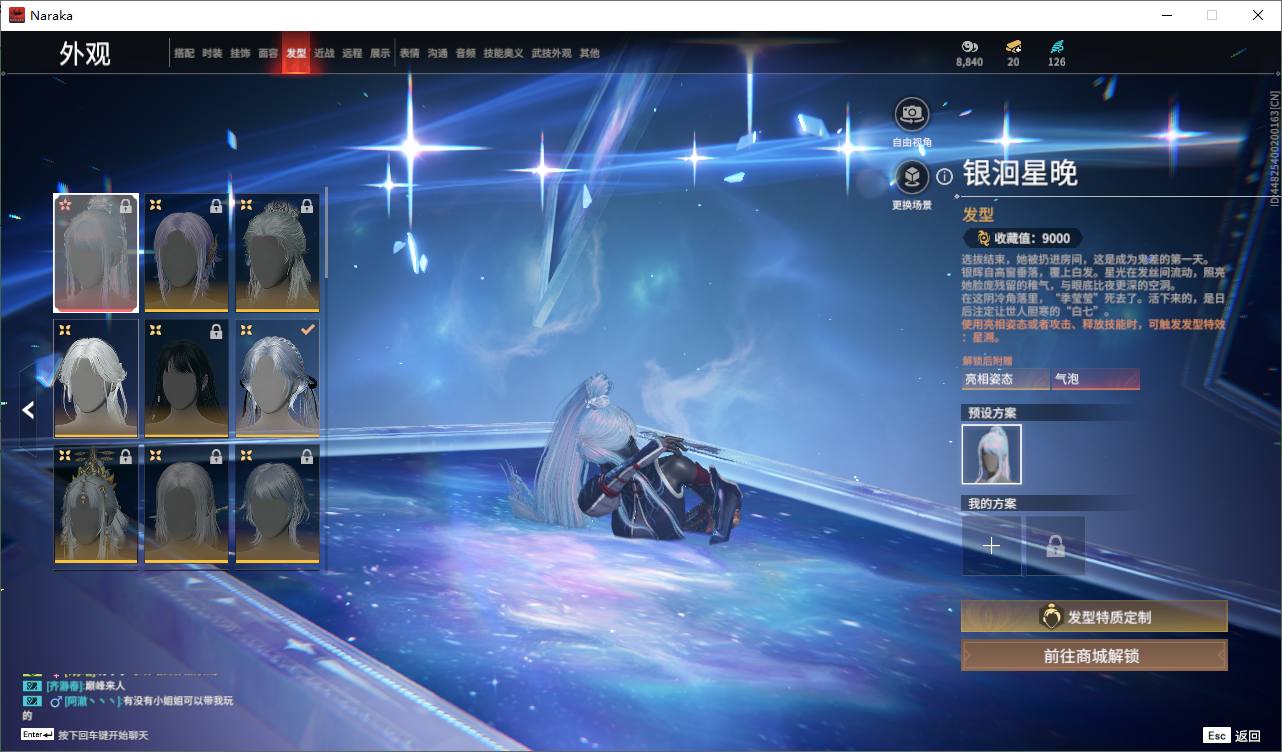
Task: Click the Naraka app icon in title bar
Action: point(17,15)
